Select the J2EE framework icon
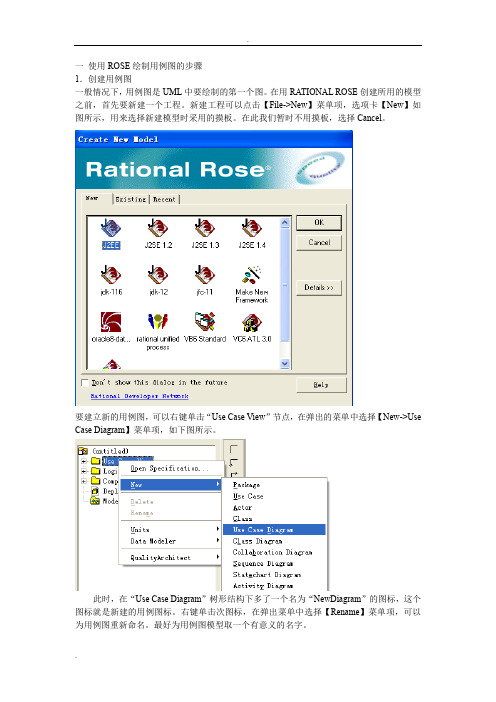The height and width of the screenshot is (702, 496). [x=111, y=228]
